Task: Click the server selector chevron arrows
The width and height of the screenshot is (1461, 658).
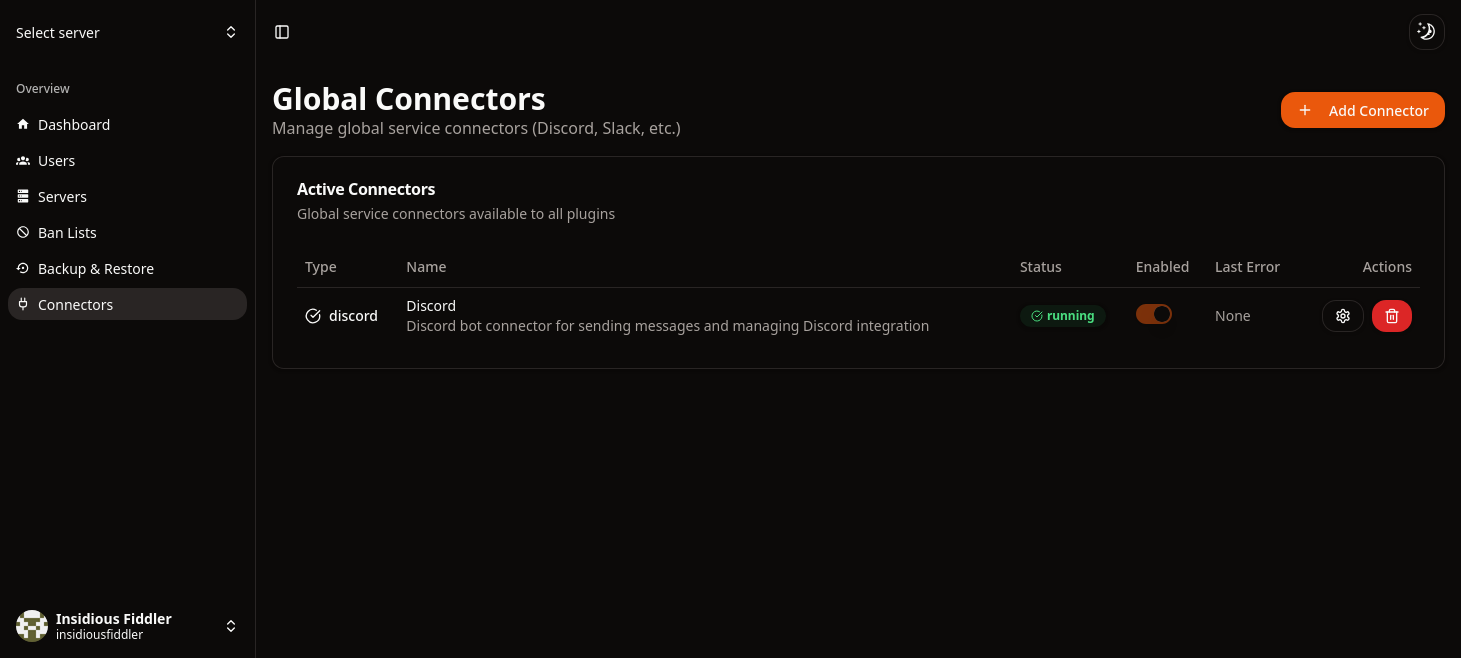Action: [x=231, y=32]
